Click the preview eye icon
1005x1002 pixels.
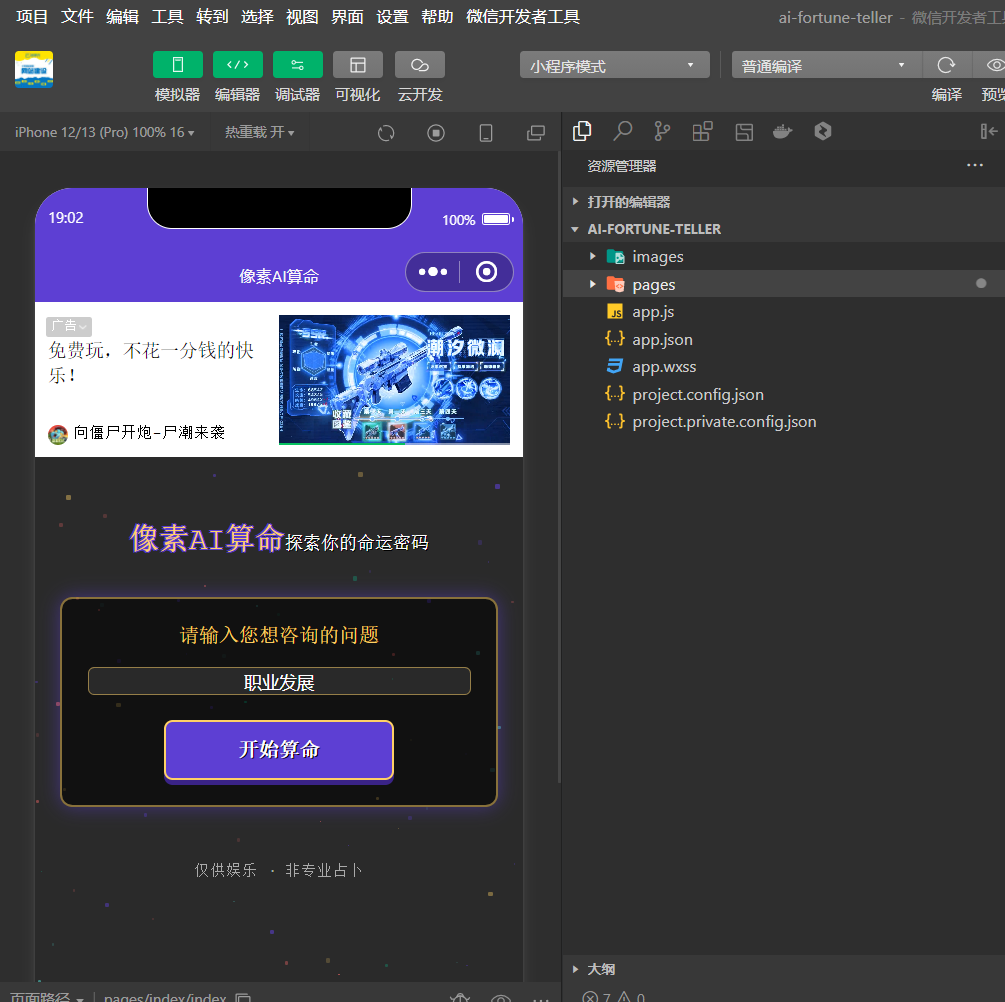coord(995,65)
